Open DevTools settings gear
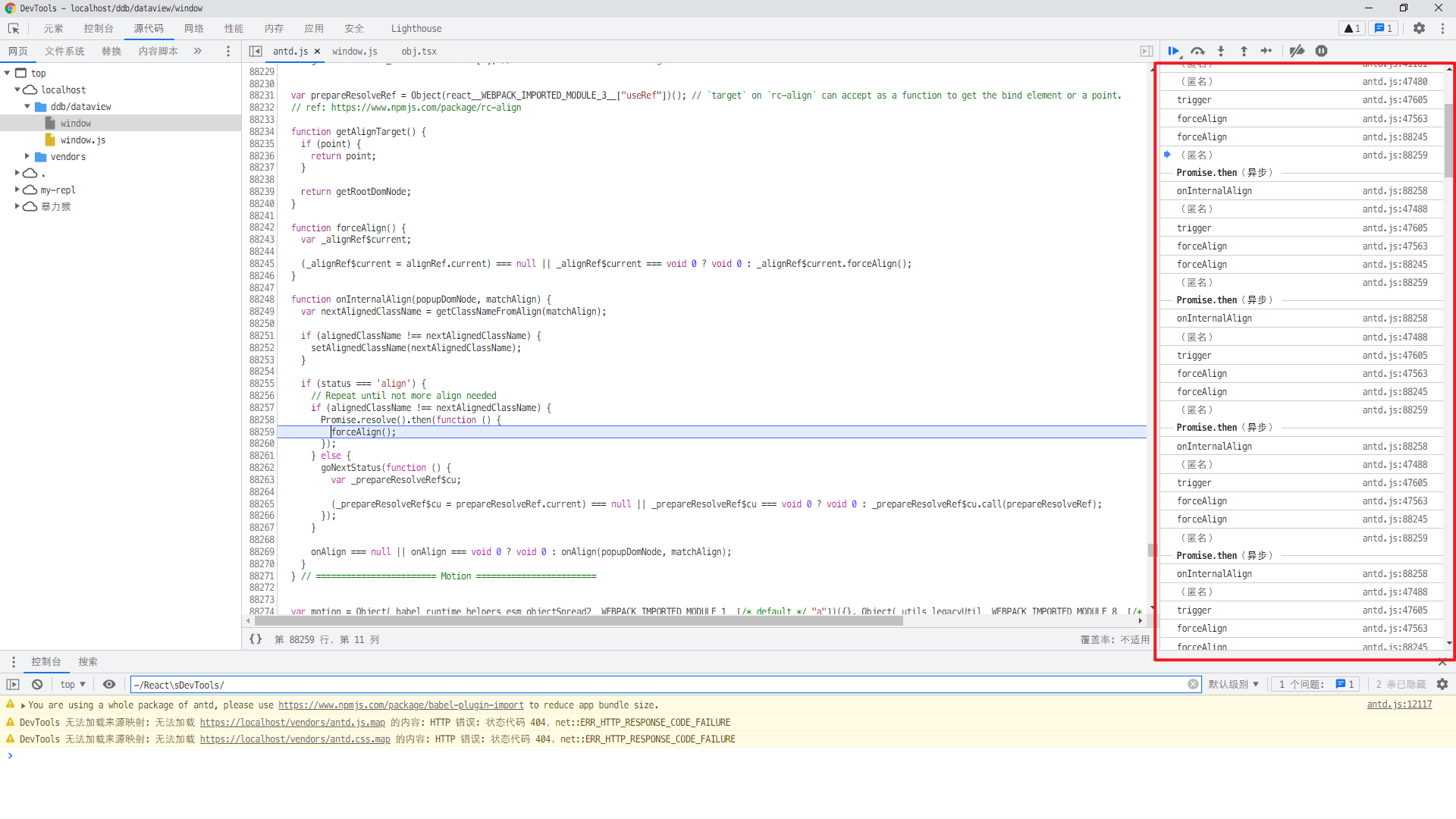The width and height of the screenshot is (1456, 819). pos(1419,28)
